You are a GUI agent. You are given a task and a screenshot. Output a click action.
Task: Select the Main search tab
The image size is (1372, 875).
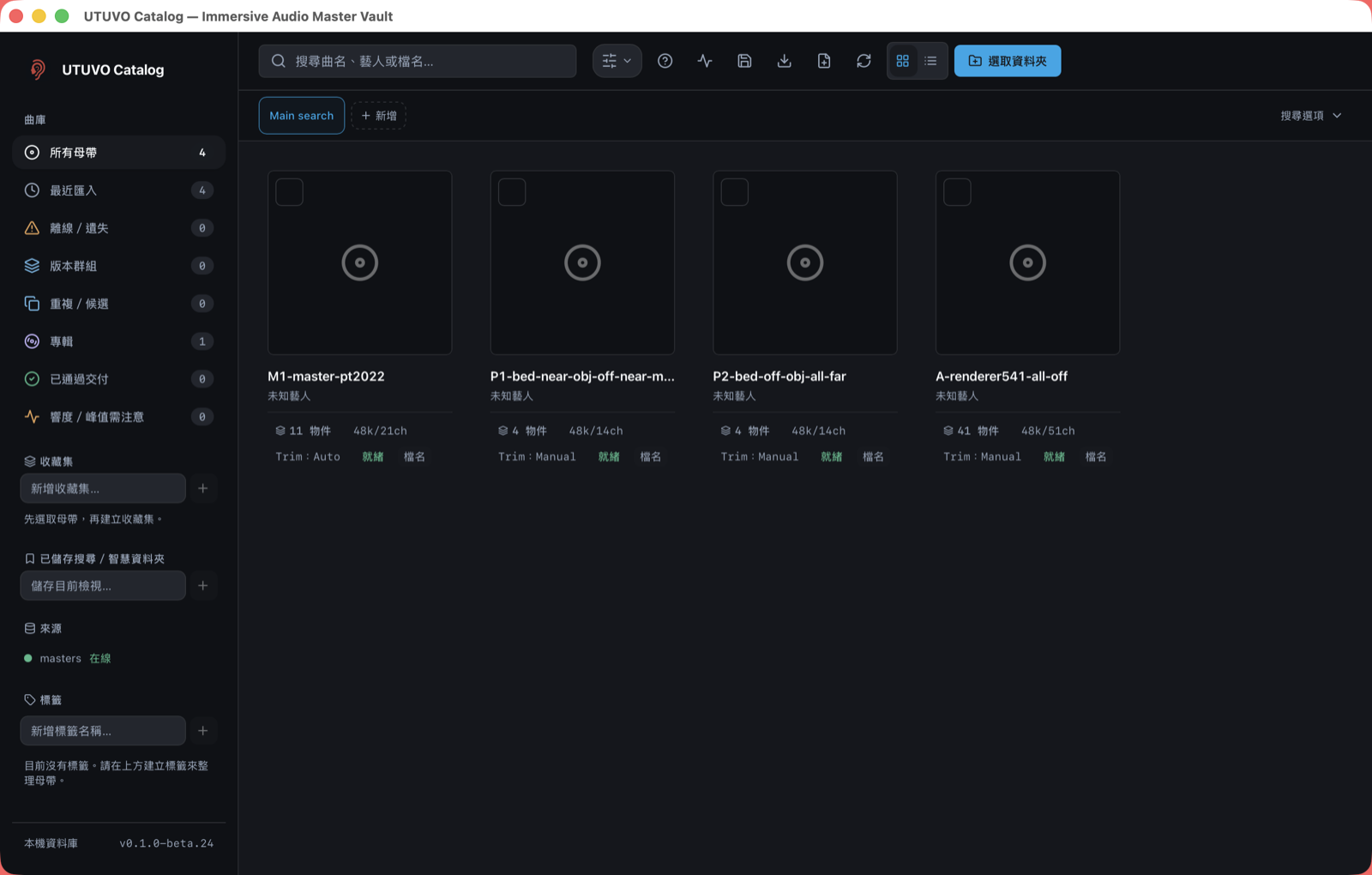(x=302, y=116)
